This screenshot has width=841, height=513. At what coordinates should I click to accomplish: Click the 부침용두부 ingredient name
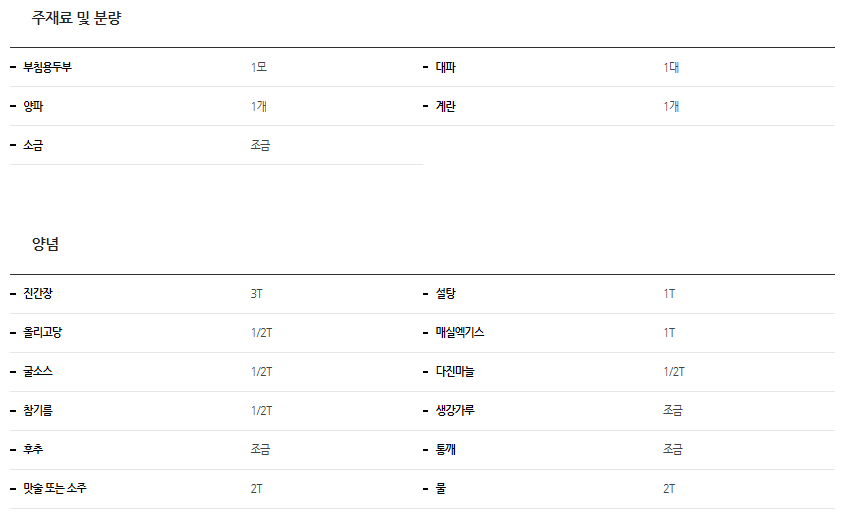47,68
